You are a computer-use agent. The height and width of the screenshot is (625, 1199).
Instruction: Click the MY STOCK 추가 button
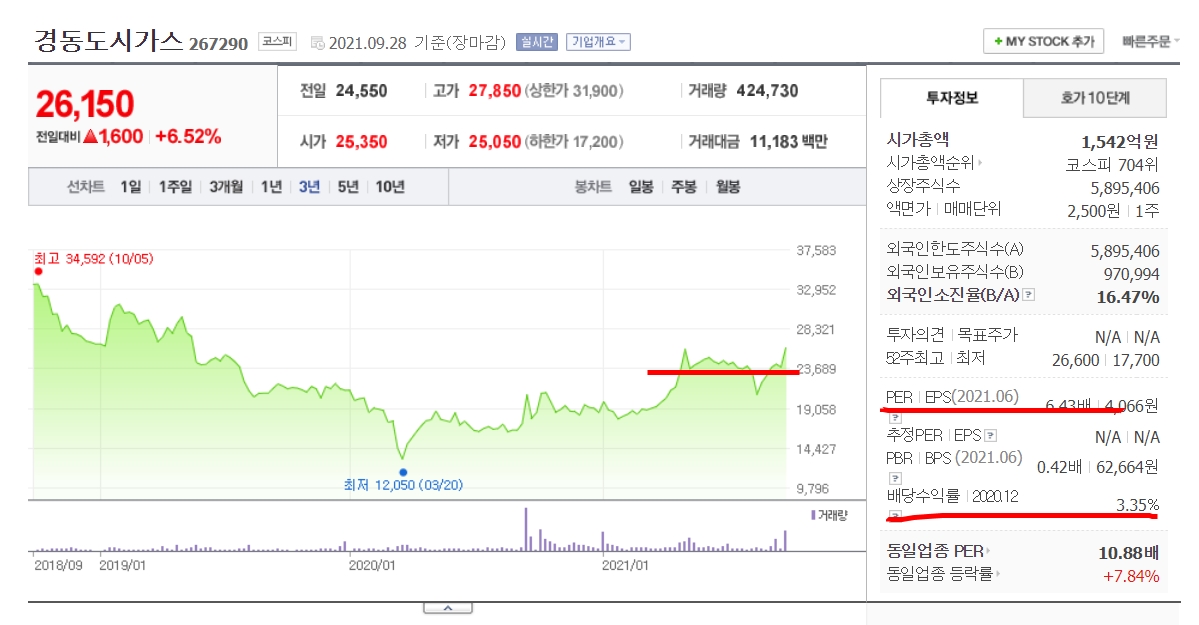coord(1044,41)
